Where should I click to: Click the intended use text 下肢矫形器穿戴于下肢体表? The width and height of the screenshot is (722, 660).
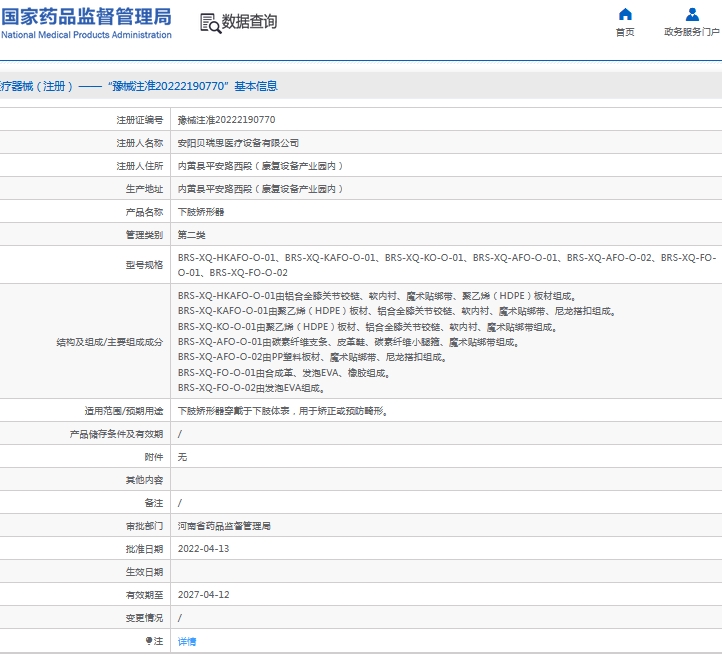tap(284, 411)
